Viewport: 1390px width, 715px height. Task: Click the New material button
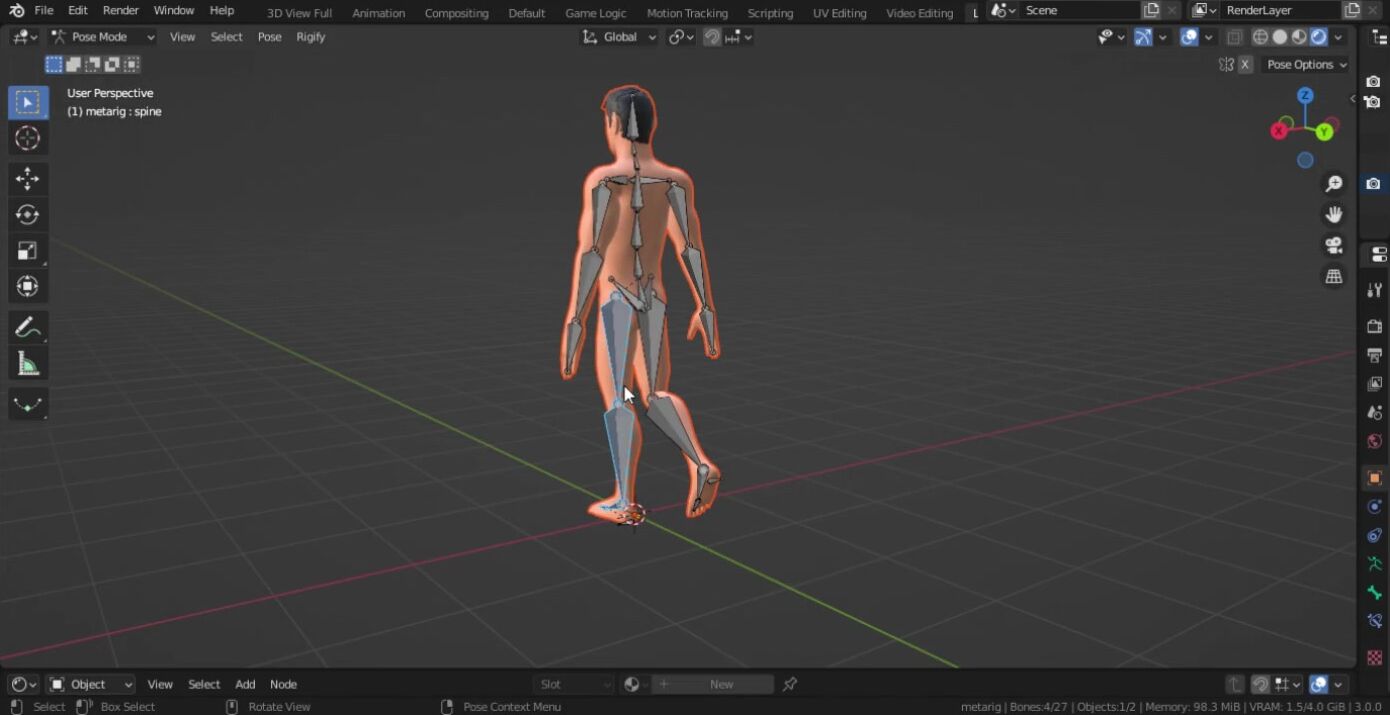(720, 684)
